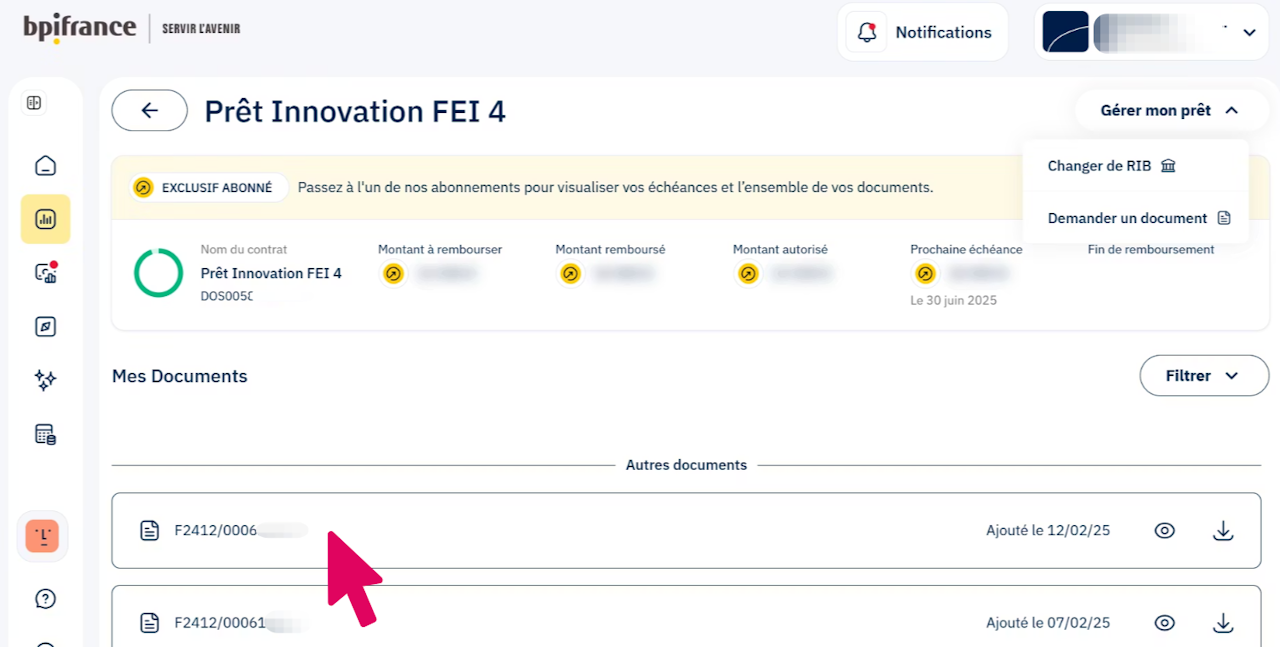This screenshot has height=647, width=1280.
Task: Open the help question mark icon
Action: (x=45, y=599)
